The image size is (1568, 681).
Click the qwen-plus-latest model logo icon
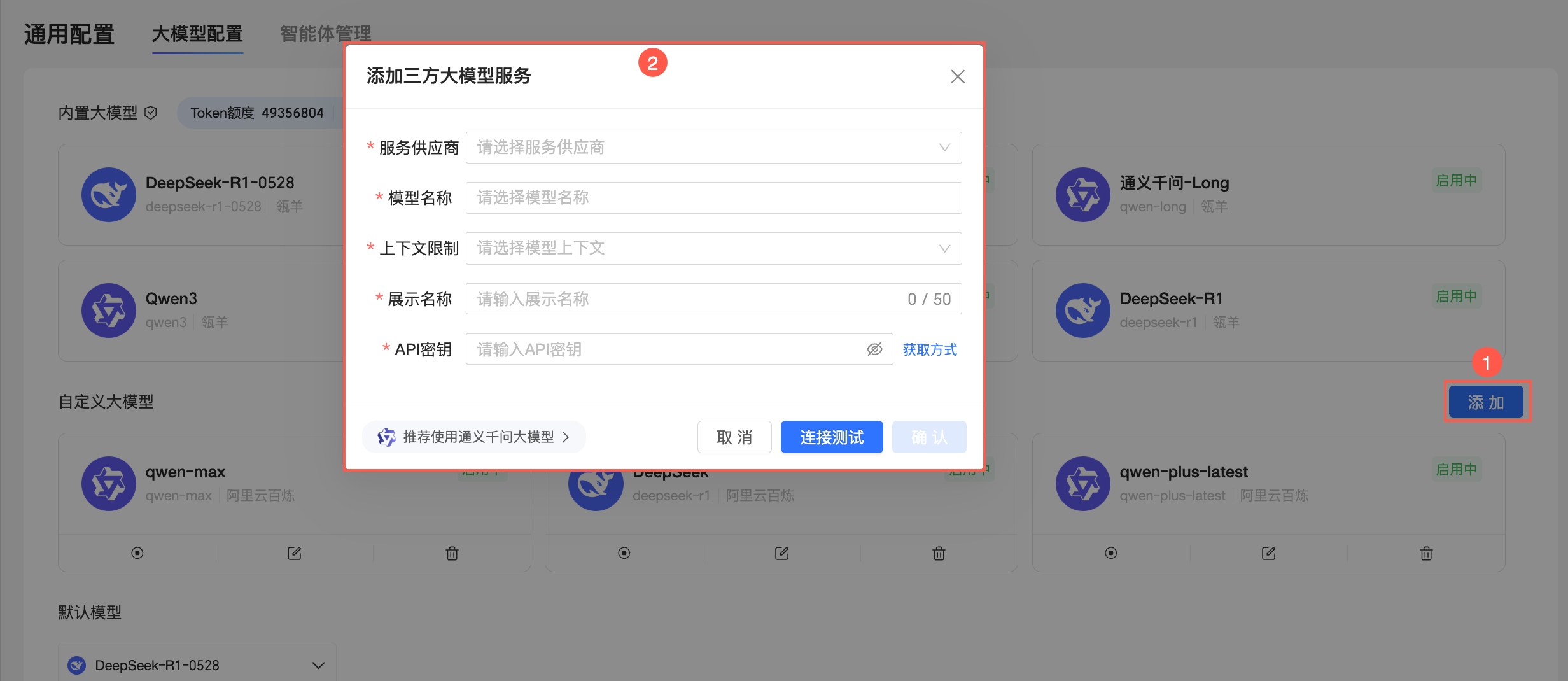pyautogui.click(x=1083, y=484)
